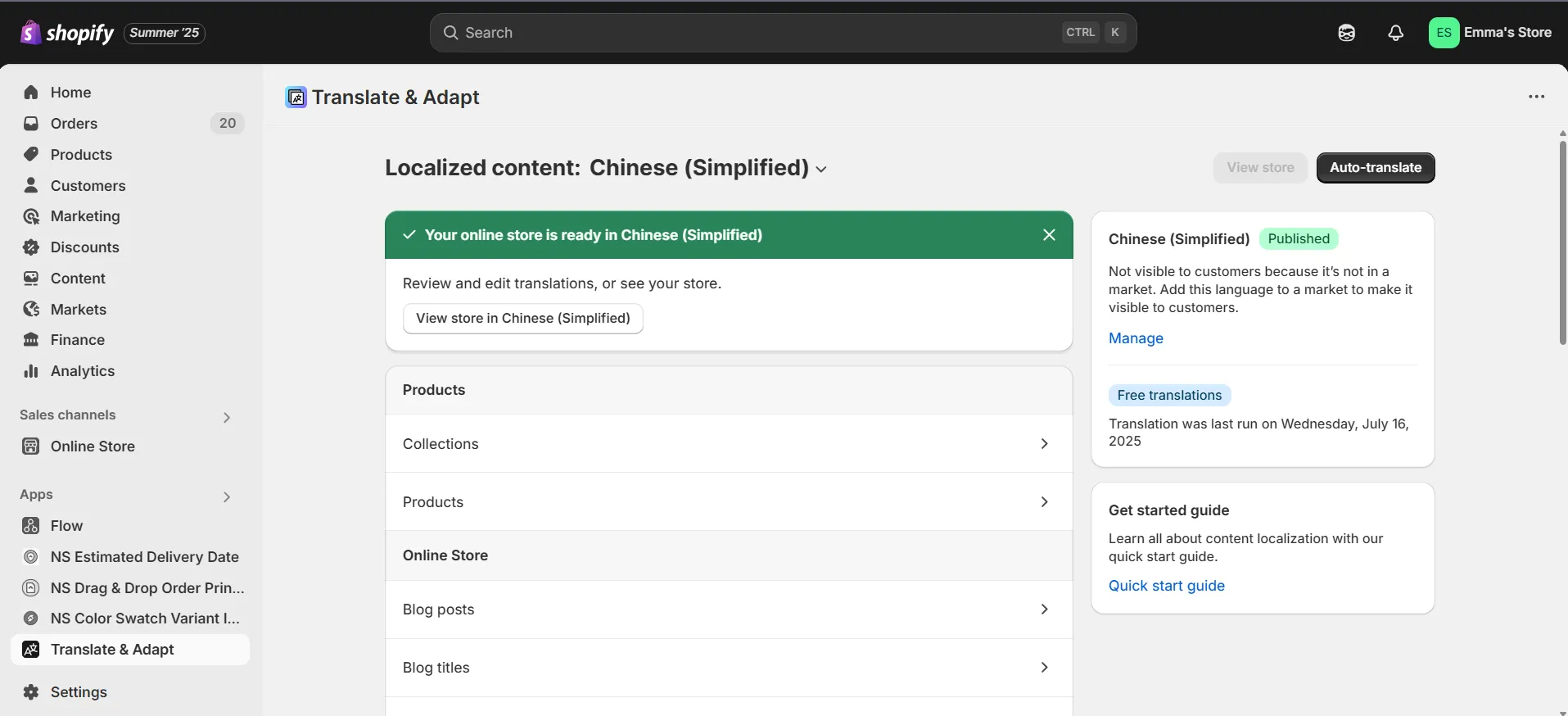This screenshot has width=1568, height=716.
Task: Click the Content icon in sidebar
Action: (x=31, y=279)
